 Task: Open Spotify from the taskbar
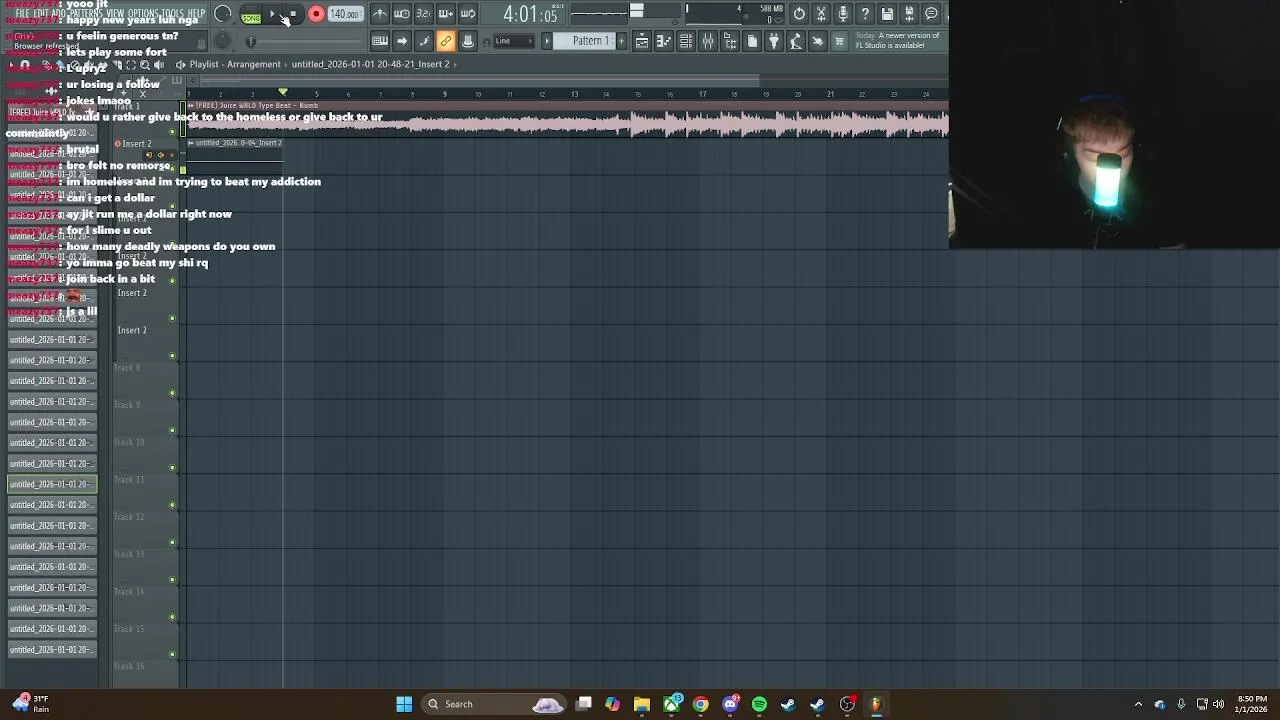(x=759, y=704)
